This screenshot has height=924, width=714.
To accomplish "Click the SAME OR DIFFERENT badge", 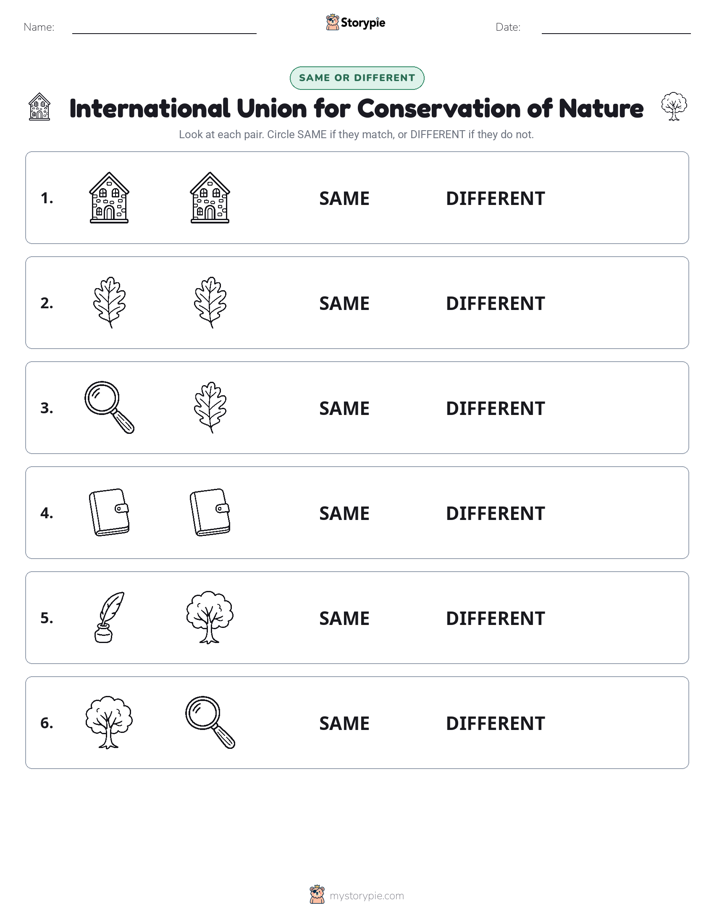I will tap(357, 78).
